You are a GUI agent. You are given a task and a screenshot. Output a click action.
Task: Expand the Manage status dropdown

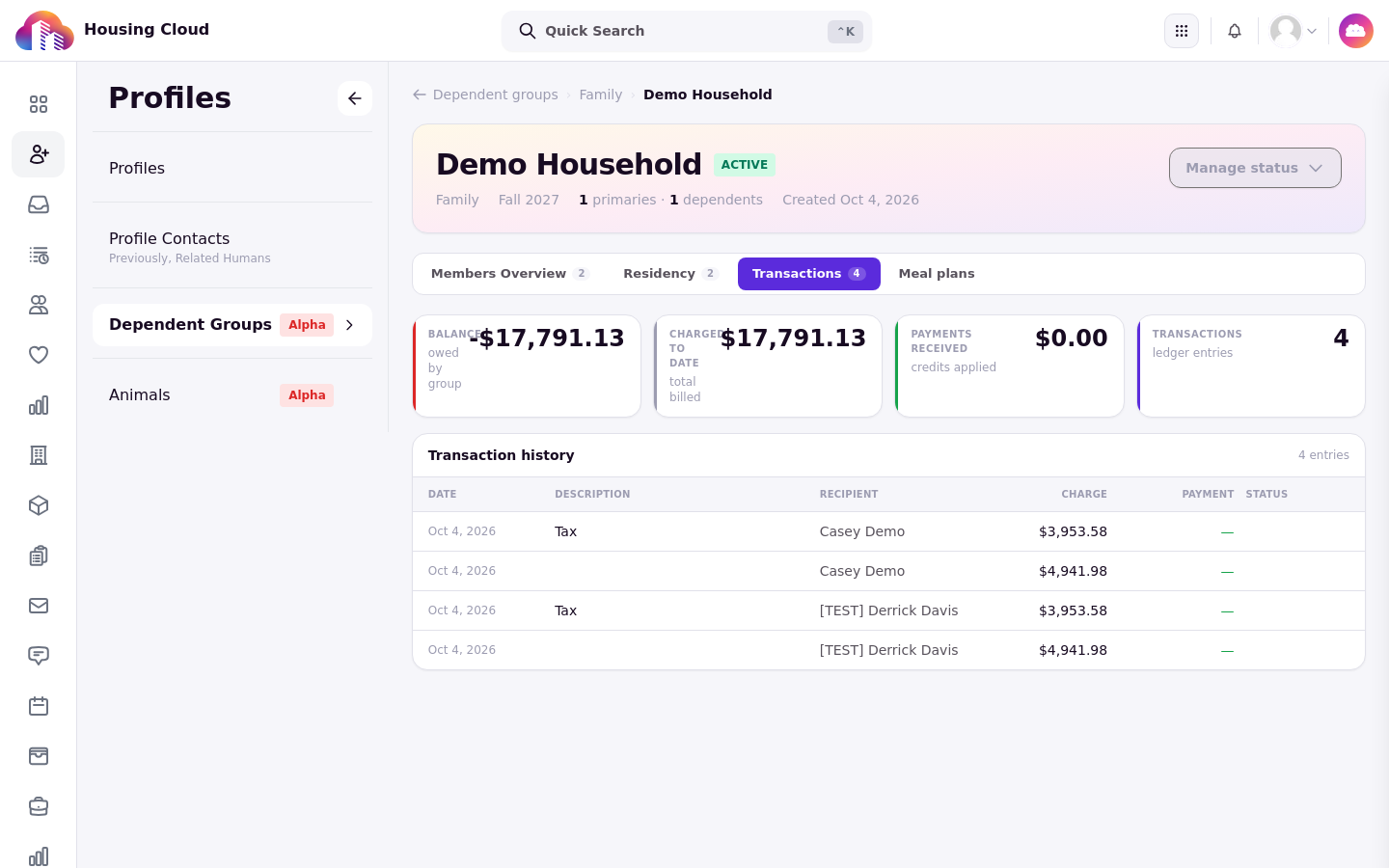1255,168
